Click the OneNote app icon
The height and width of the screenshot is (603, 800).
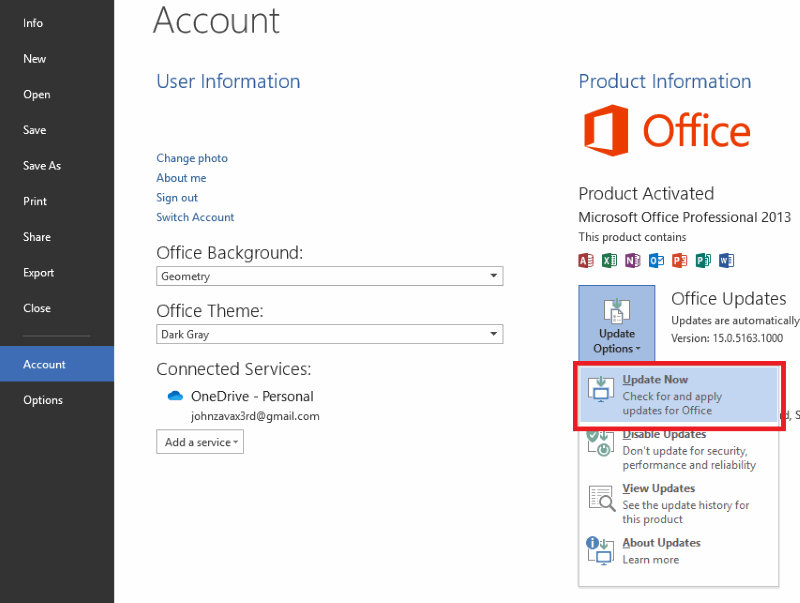(x=633, y=261)
